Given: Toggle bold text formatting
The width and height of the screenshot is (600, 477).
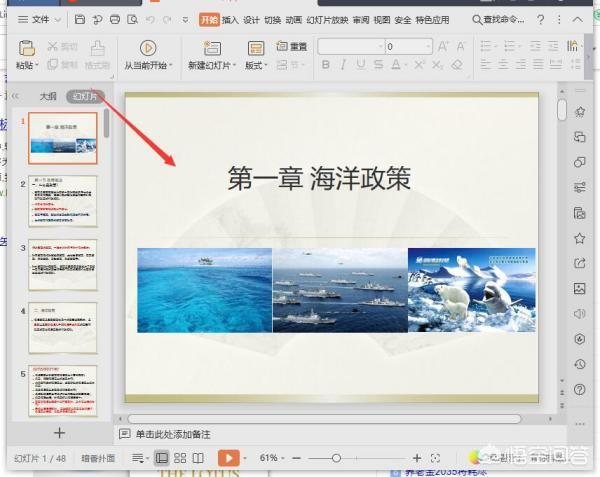Looking at the screenshot, I should coord(326,65).
